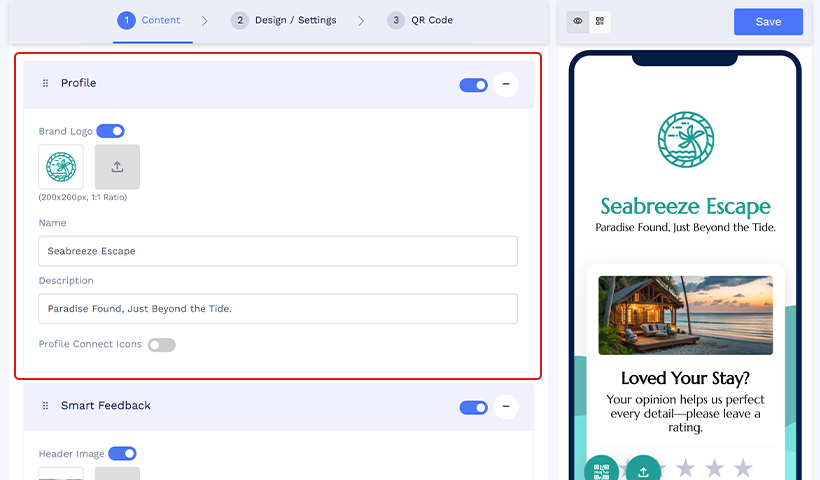Collapse the Profile section

pos(506,85)
